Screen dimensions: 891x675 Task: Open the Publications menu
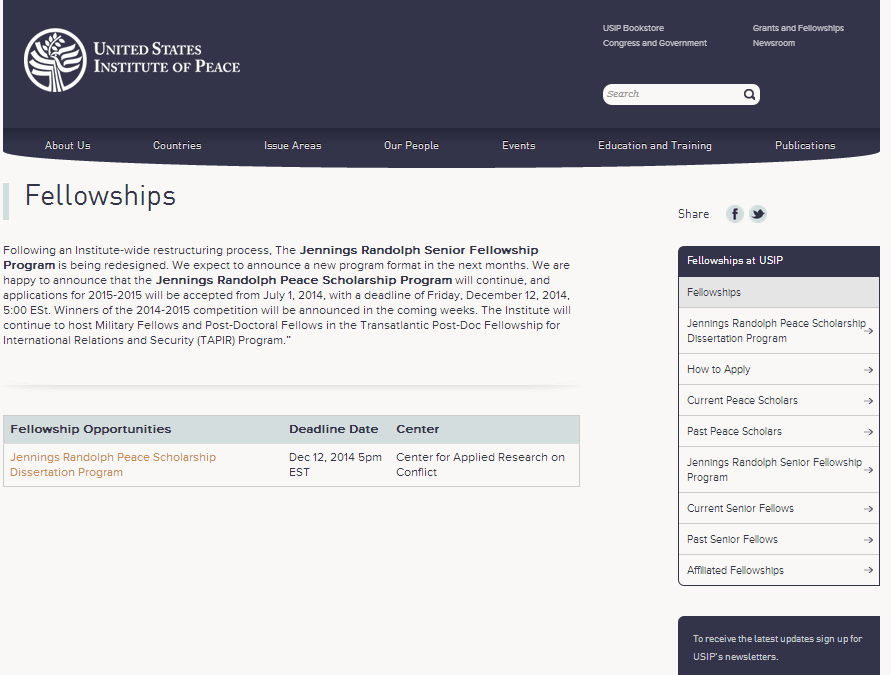tap(805, 146)
